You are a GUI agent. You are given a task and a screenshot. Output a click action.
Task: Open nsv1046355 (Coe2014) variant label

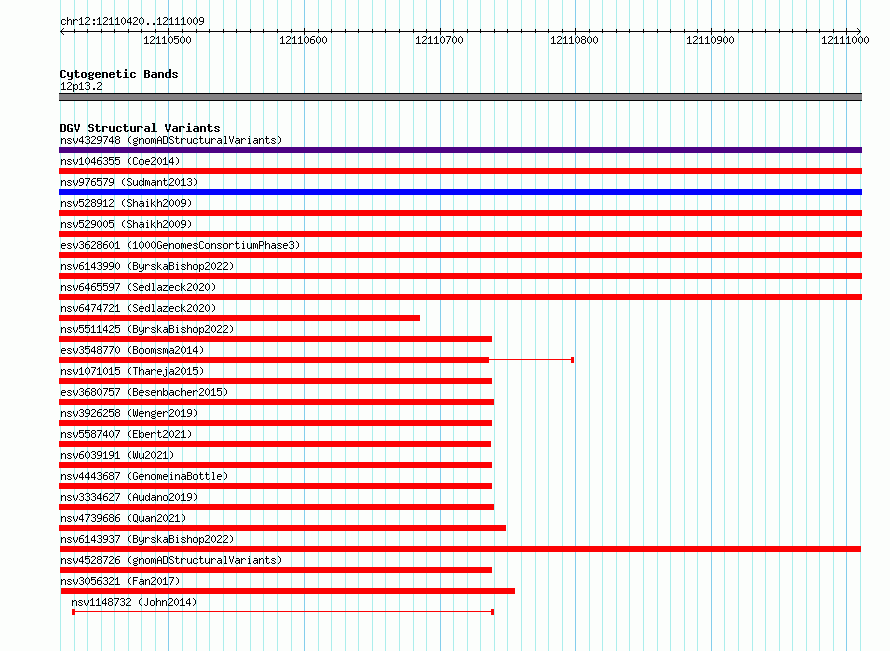pyautogui.click(x=120, y=161)
